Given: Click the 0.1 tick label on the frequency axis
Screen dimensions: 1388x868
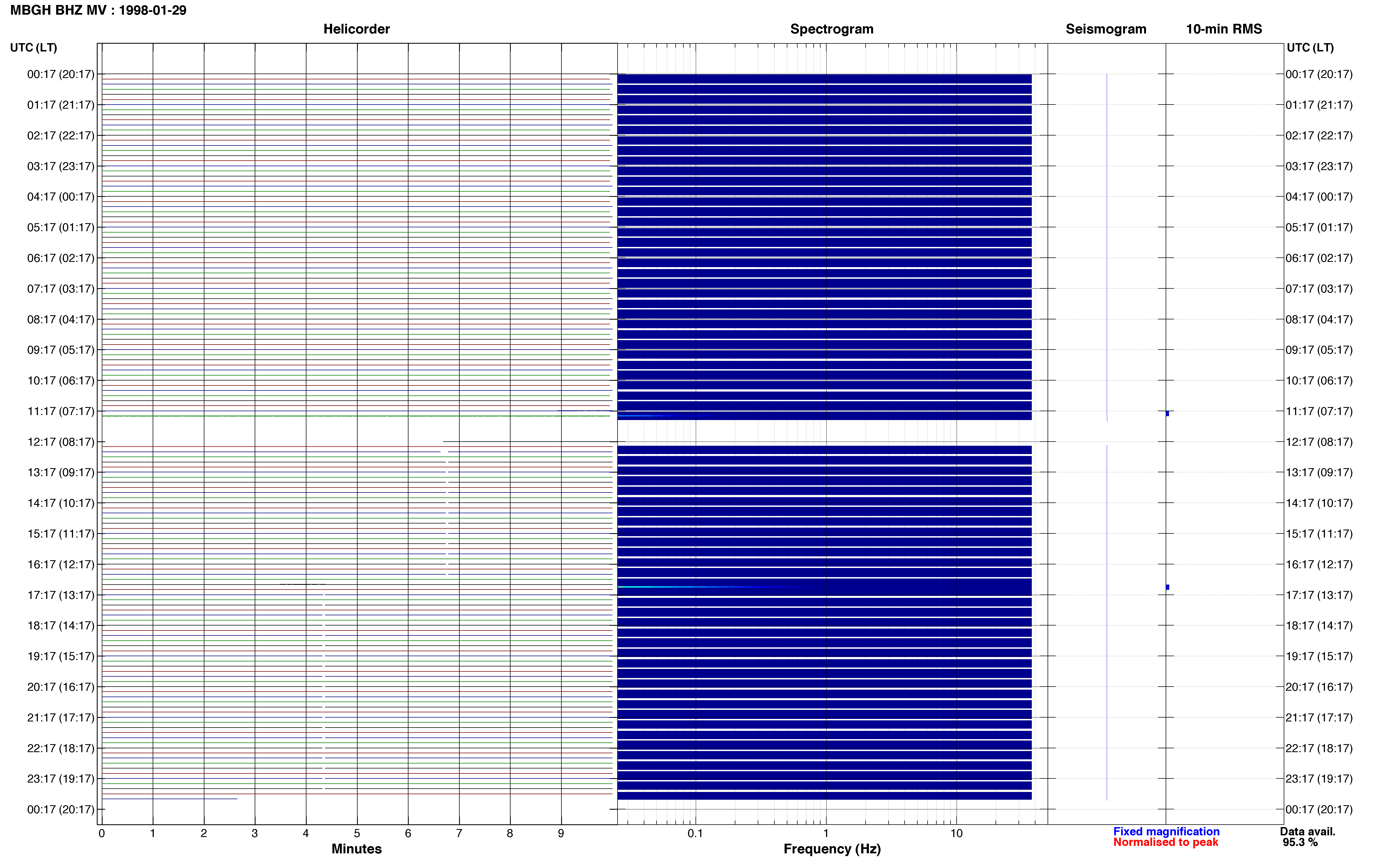Looking at the screenshot, I should (695, 833).
